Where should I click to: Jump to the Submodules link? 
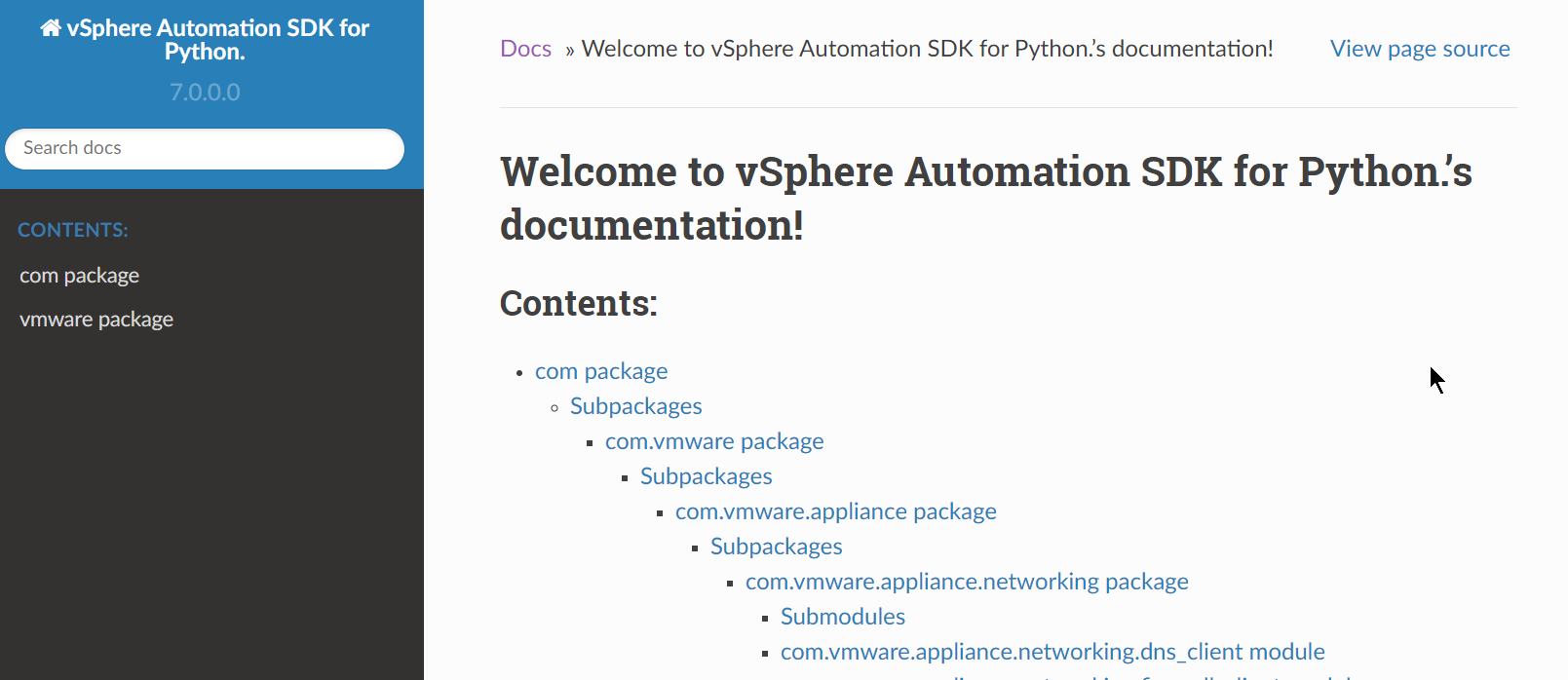click(842, 617)
